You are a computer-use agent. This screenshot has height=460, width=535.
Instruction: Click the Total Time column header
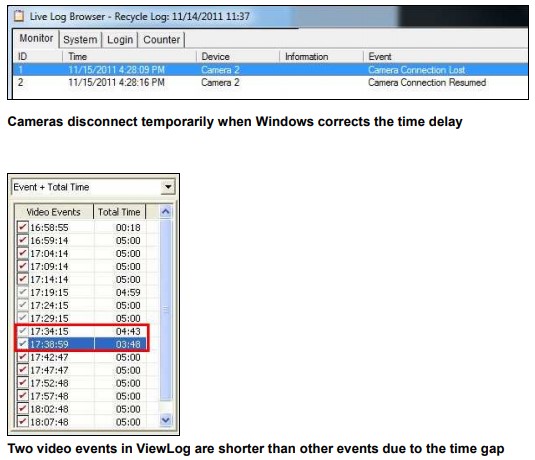pyautogui.click(x=119, y=212)
